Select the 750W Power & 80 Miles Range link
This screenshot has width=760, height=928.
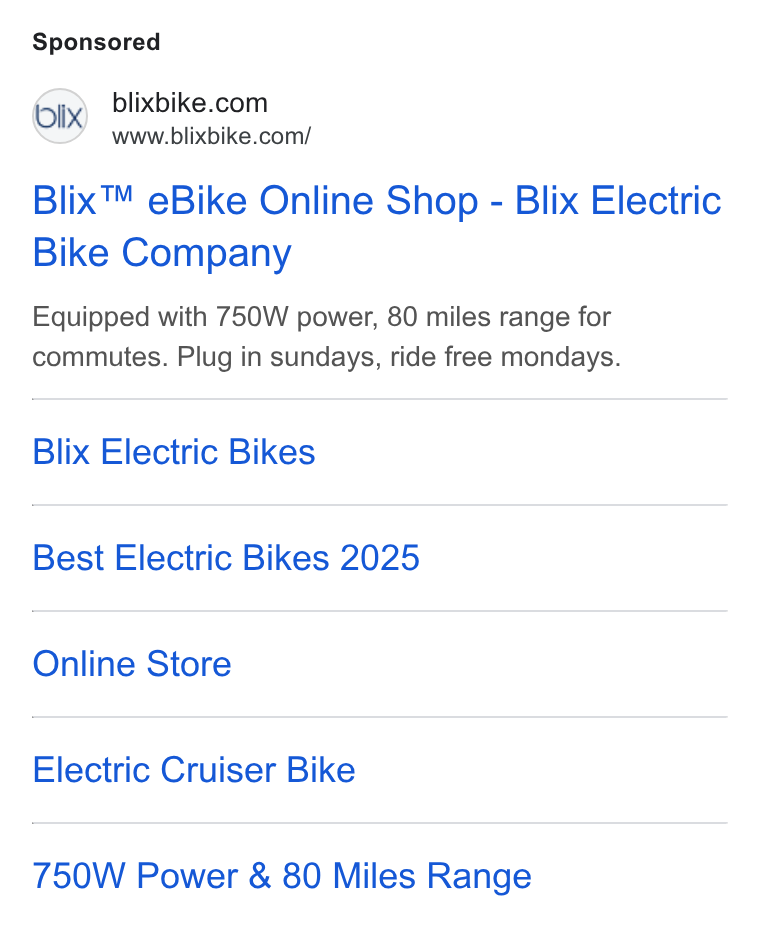[282, 876]
